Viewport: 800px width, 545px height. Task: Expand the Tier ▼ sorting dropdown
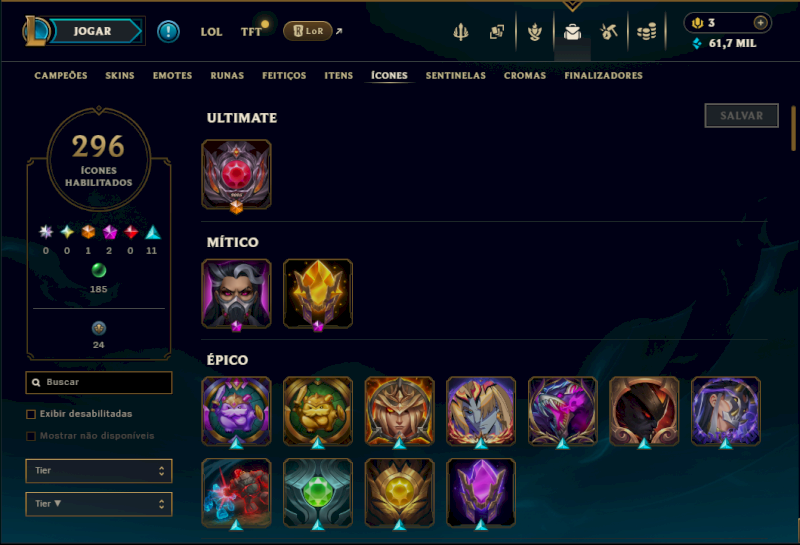point(99,504)
